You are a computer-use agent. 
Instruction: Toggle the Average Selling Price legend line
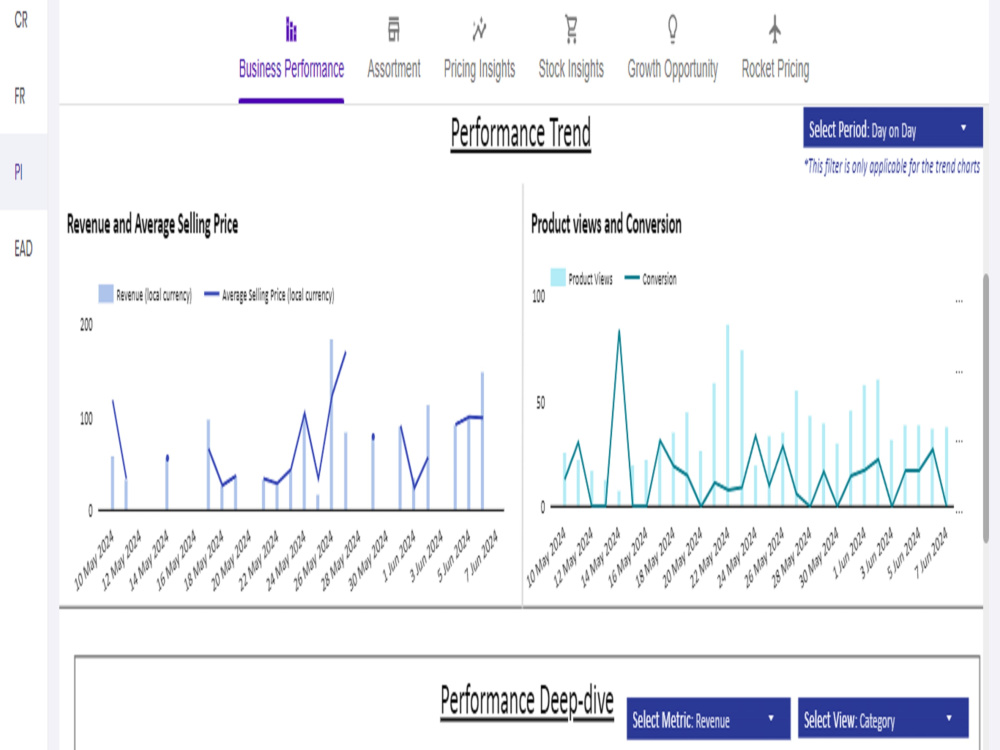pos(211,295)
